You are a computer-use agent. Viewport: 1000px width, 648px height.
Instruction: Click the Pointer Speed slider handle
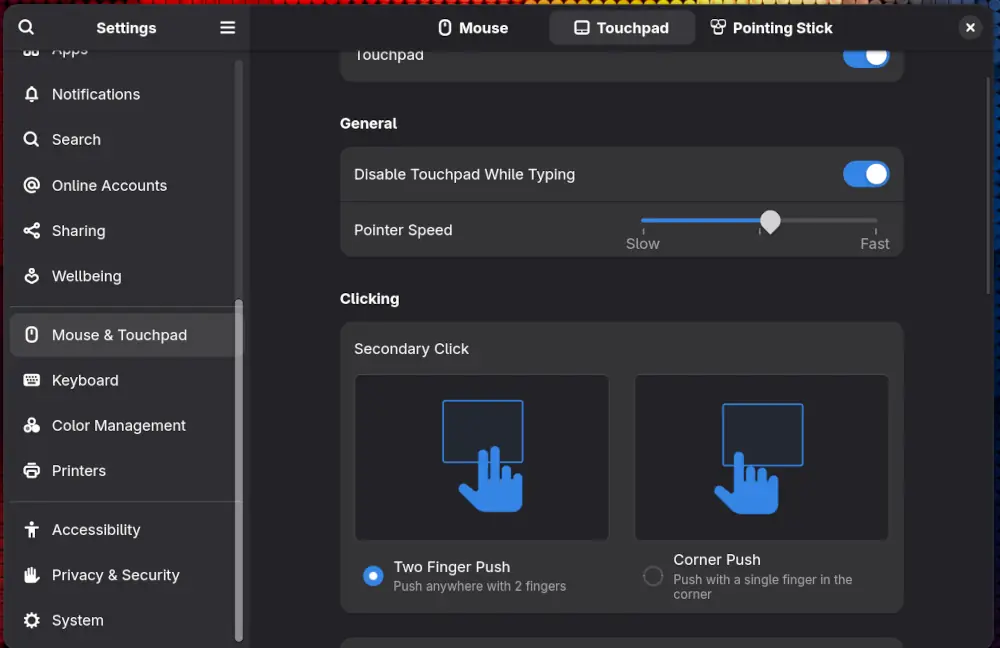[770, 222]
